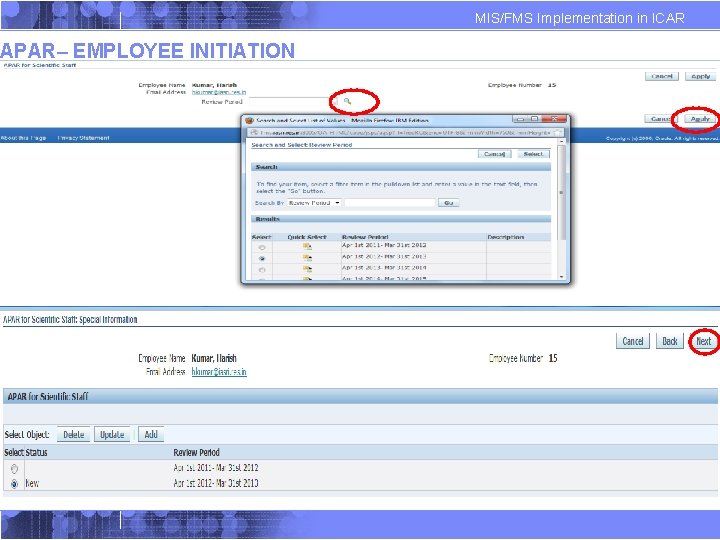The image size is (720, 540).
Task: Click the Update button
Action: tap(112, 434)
